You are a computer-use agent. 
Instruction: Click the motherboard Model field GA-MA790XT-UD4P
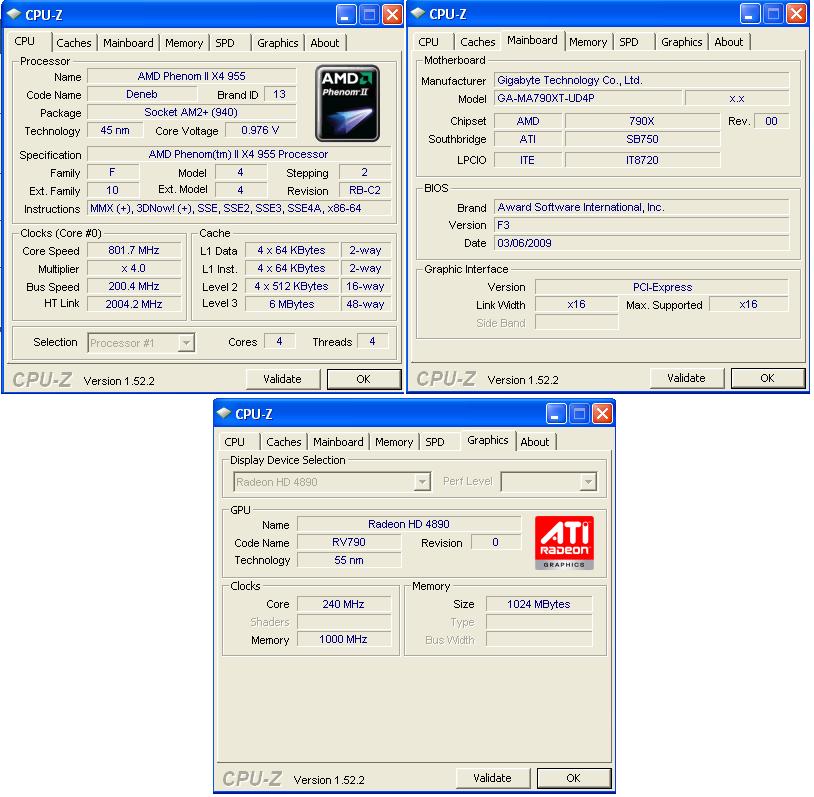(x=588, y=98)
